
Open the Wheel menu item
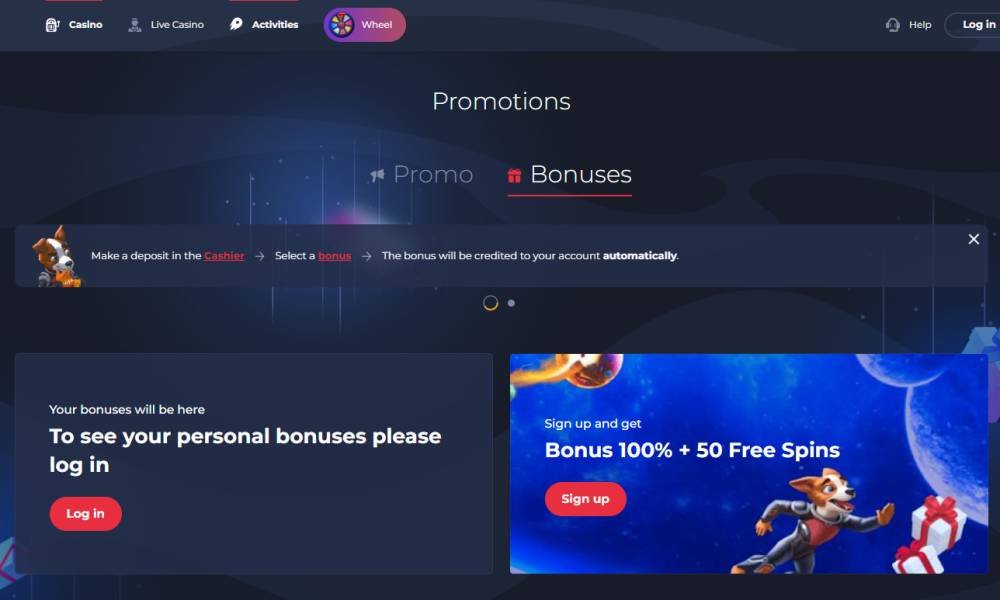click(x=364, y=25)
